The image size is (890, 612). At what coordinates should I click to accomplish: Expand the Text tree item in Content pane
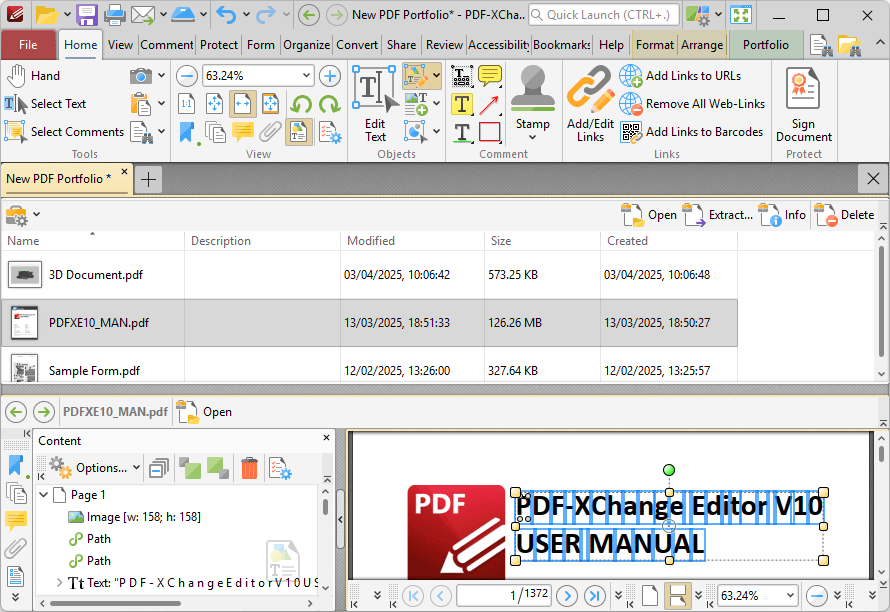tap(59, 582)
